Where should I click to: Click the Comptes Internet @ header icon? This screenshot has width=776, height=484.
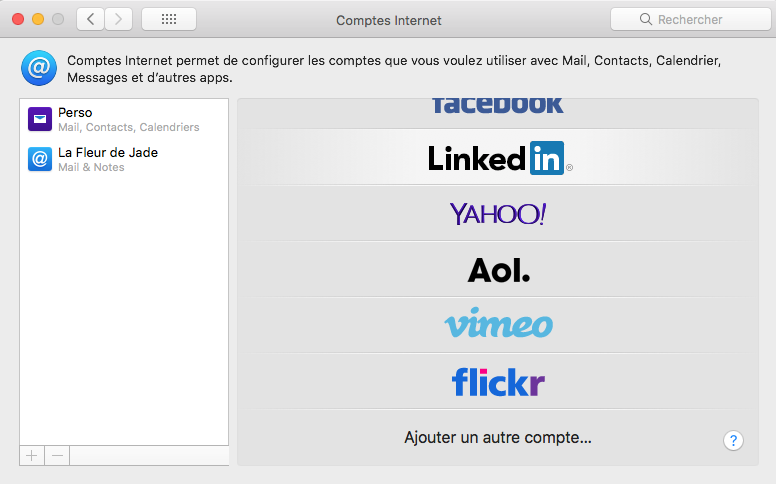tap(39, 68)
